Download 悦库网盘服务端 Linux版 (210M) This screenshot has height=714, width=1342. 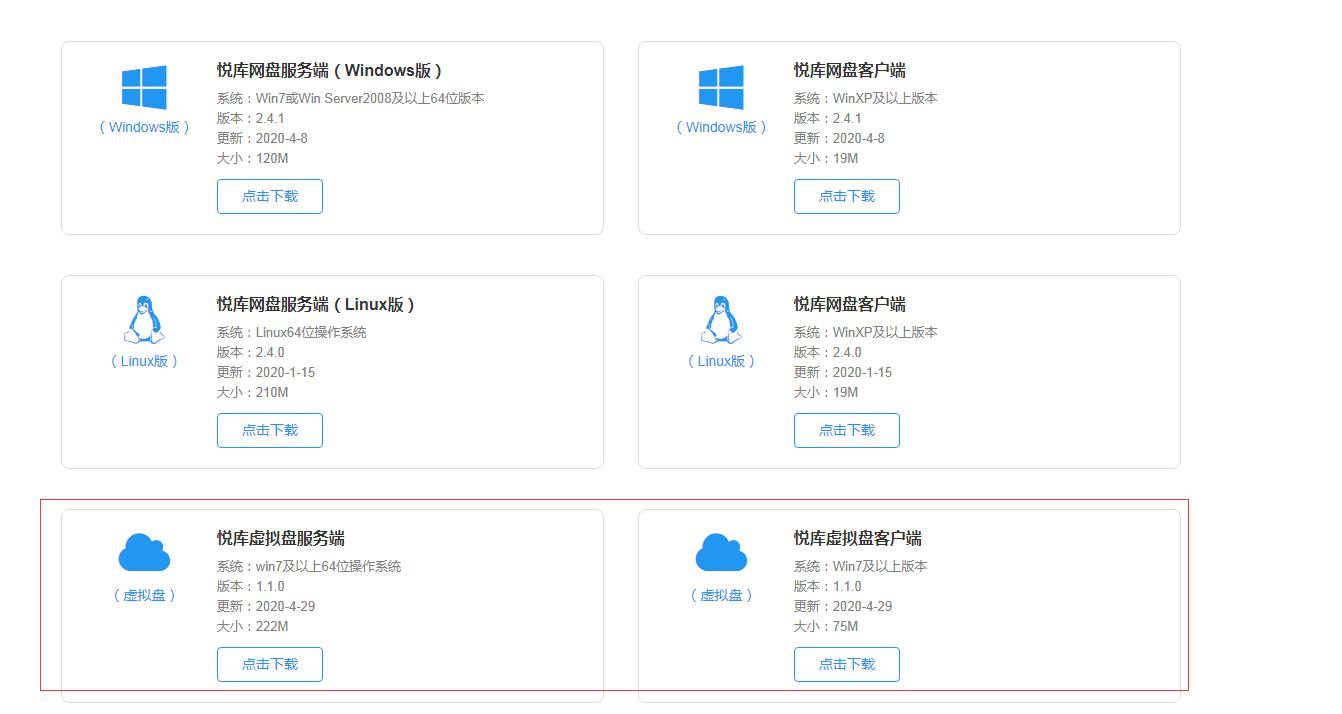point(270,430)
